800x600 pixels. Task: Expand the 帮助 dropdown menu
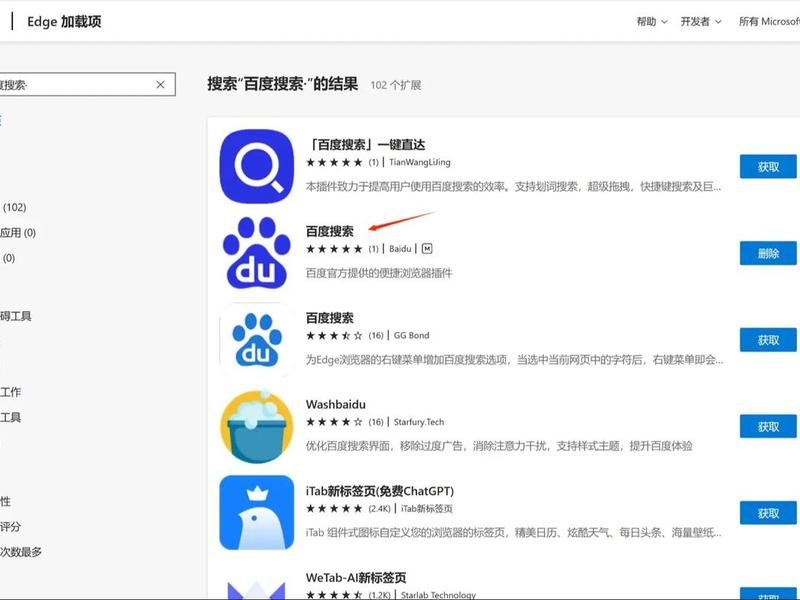(x=652, y=21)
